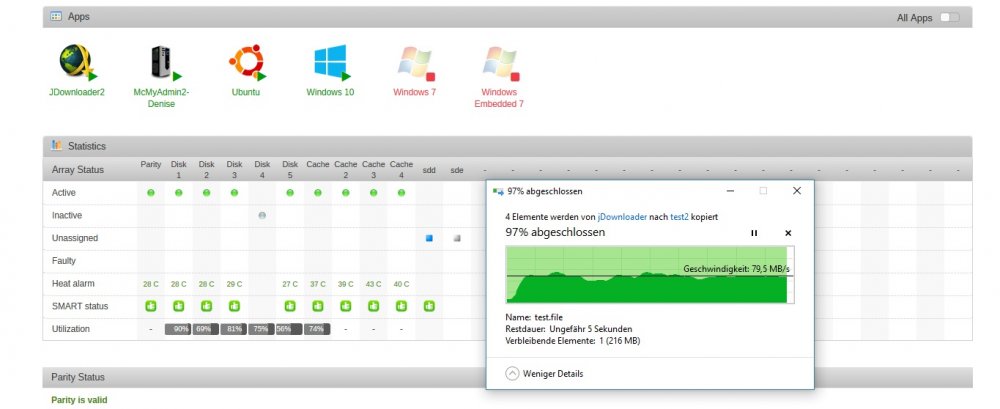Click the Cache 3 temperature 43 C
This screenshot has height=409, width=1000.
(x=373, y=284)
